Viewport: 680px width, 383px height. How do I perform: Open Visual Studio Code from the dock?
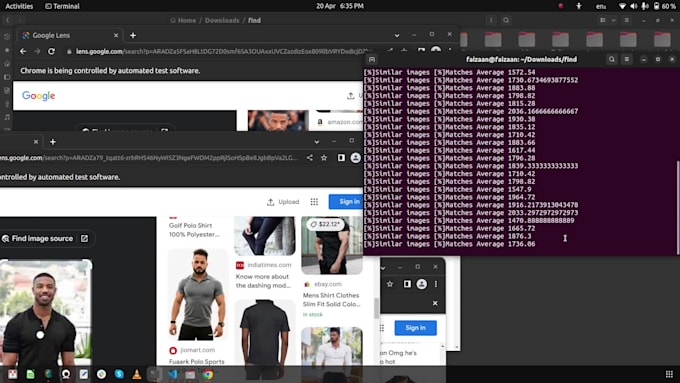tap(172, 374)
